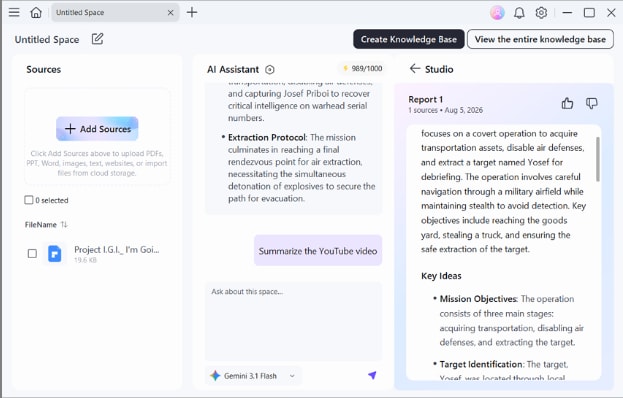Click the 1 sources Aug 5, 2026 label
Image resolution: width=623 pixels, height=398 pixels.
click(445, 110)
